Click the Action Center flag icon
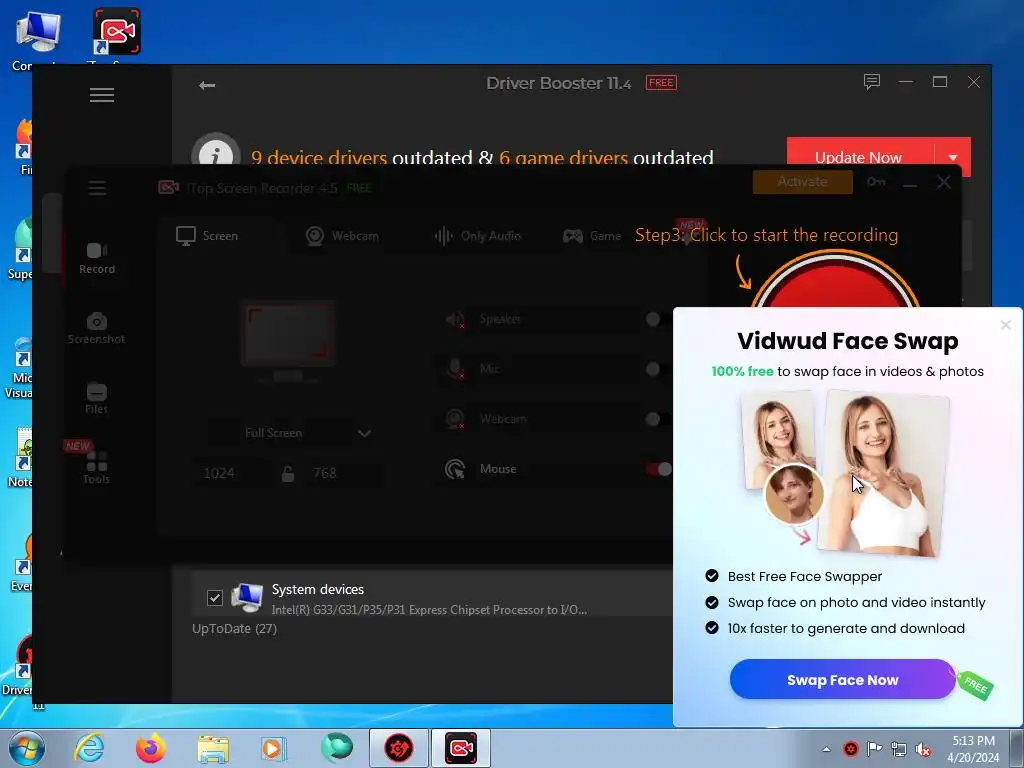The height and width of the screenshot is (768, 1024). (874, 749)
